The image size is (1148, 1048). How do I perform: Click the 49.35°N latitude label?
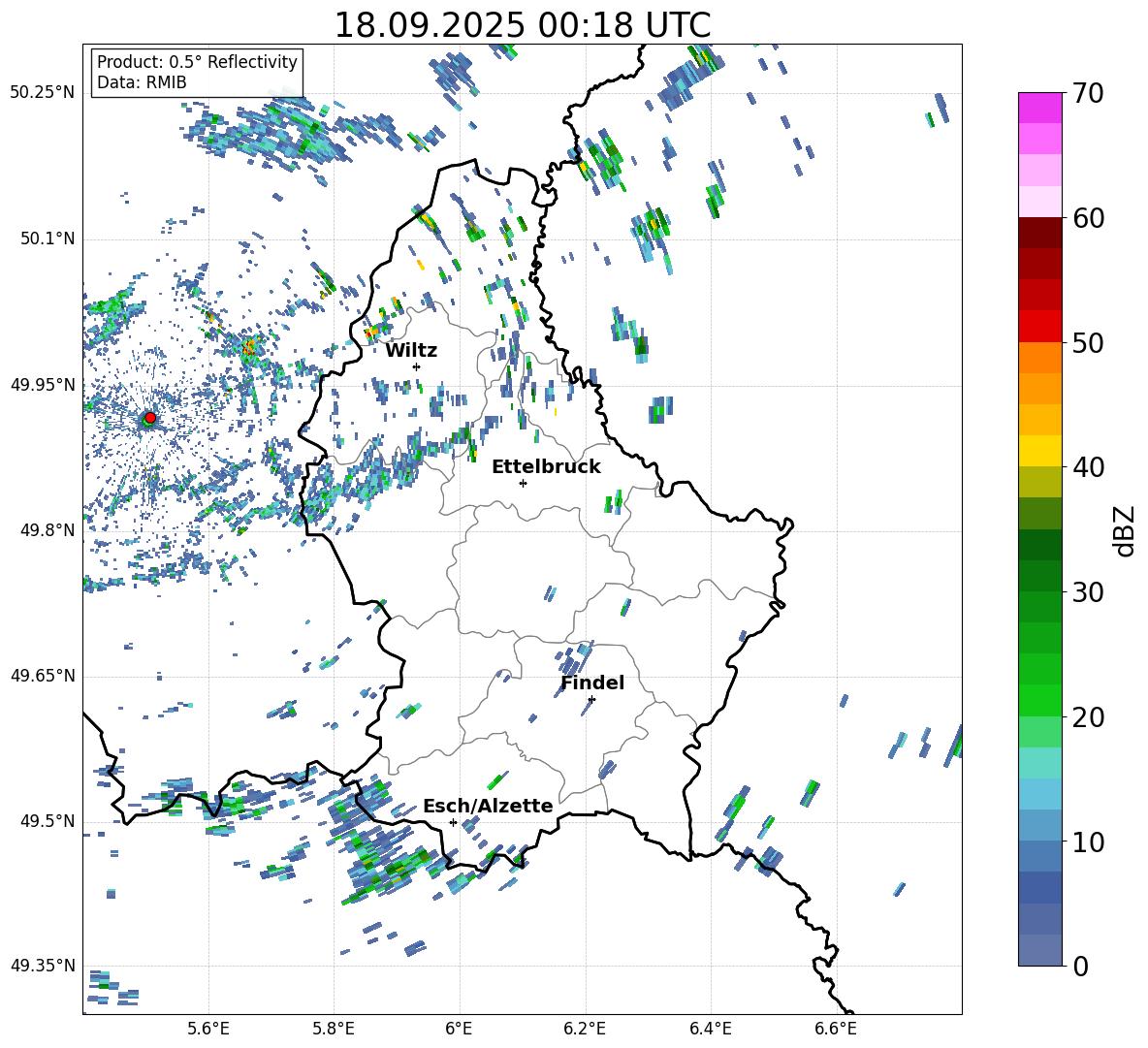tap(43, 966)
